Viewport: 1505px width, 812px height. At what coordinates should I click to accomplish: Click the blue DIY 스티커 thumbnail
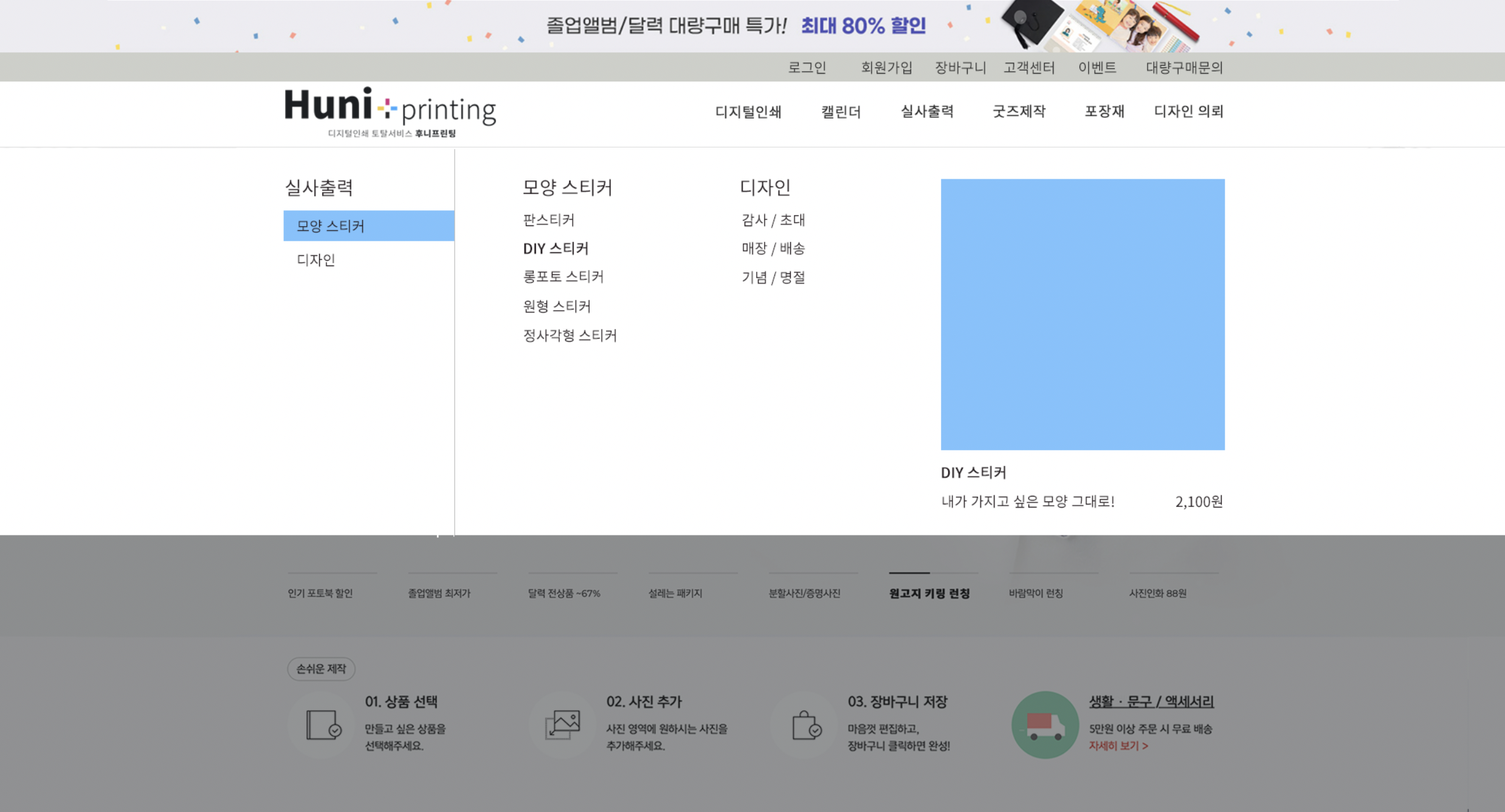[x=1082, y=314]
